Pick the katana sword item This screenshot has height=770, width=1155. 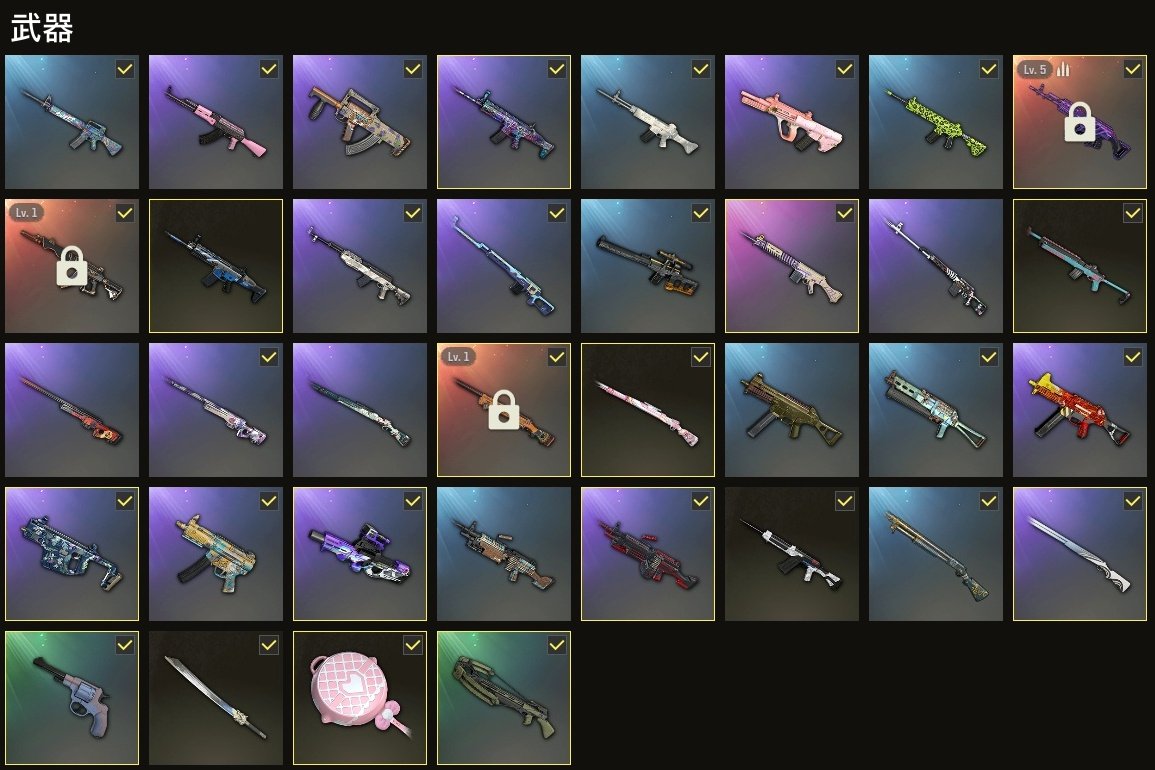(x=216, y=698)
